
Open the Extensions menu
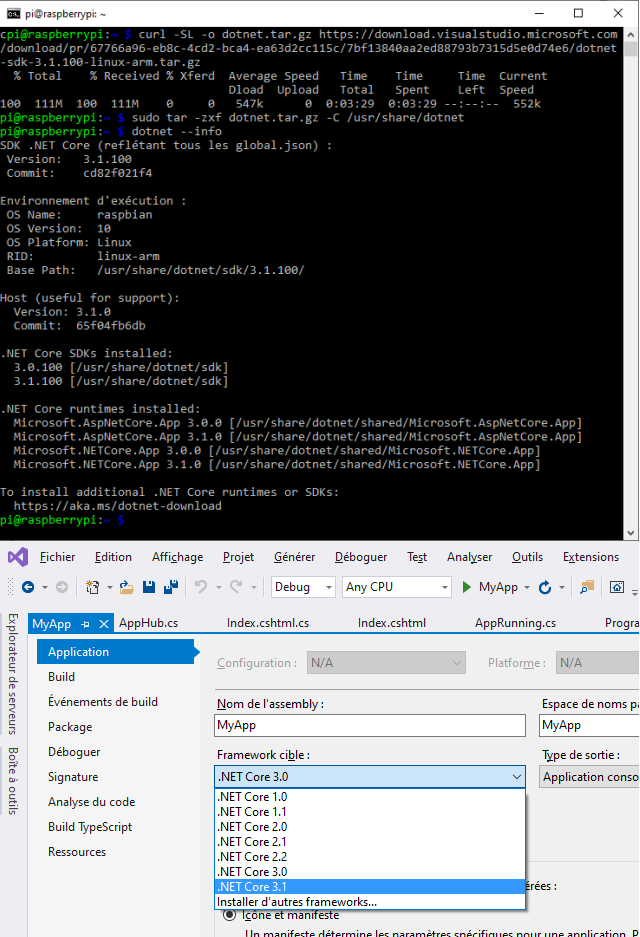tap(591, 557)
